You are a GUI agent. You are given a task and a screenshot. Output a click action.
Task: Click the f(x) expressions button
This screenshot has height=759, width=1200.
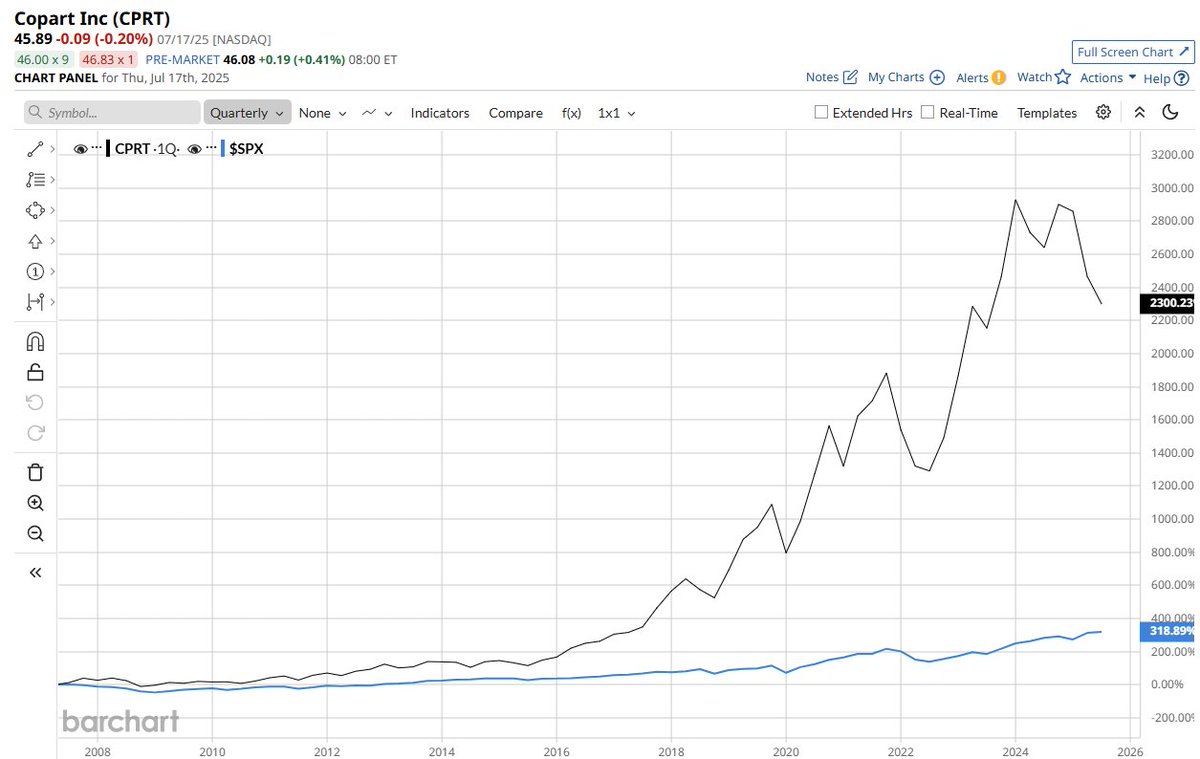(x=571, y=113)
